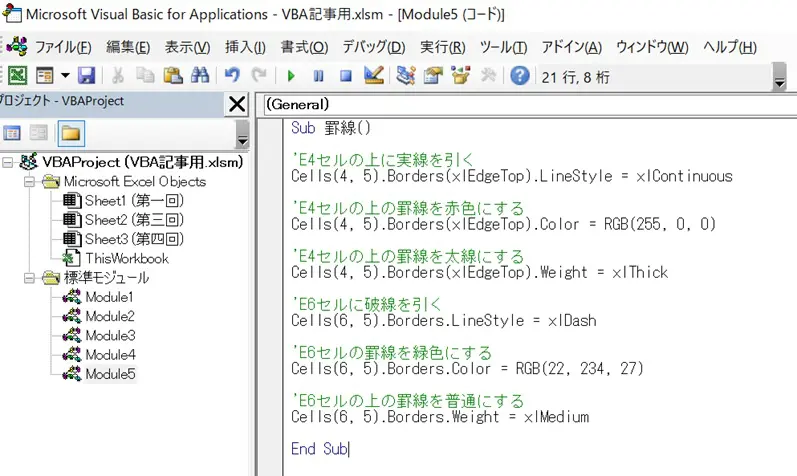Open the アドイン(A) menu
This screenshot has height=476, width=797.
point(571,47)
